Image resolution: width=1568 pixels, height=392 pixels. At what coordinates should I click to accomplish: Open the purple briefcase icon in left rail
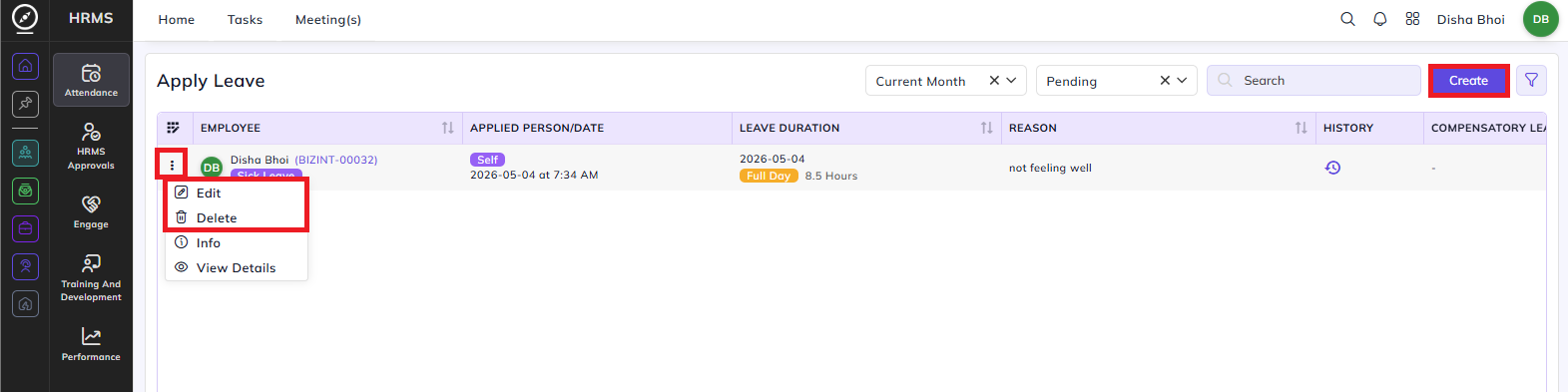tap(25, 228)
